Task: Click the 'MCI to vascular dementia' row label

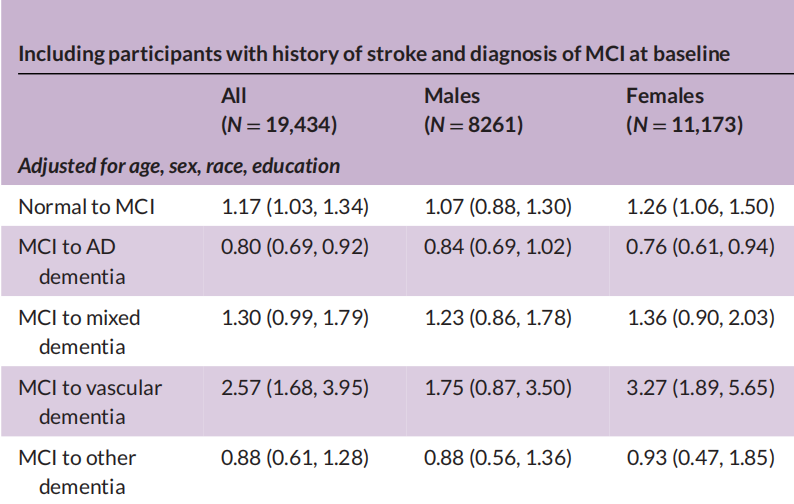Action: (90, 402)
